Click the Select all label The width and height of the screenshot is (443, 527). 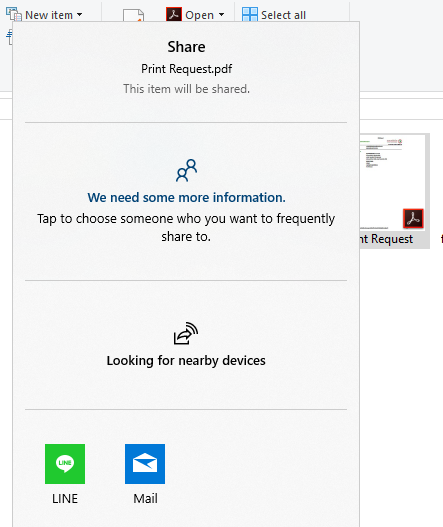click(283, 15)
